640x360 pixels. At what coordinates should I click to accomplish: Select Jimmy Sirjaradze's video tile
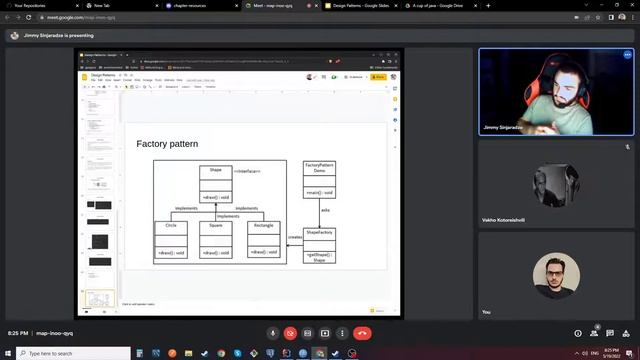[x=556, y=92]
